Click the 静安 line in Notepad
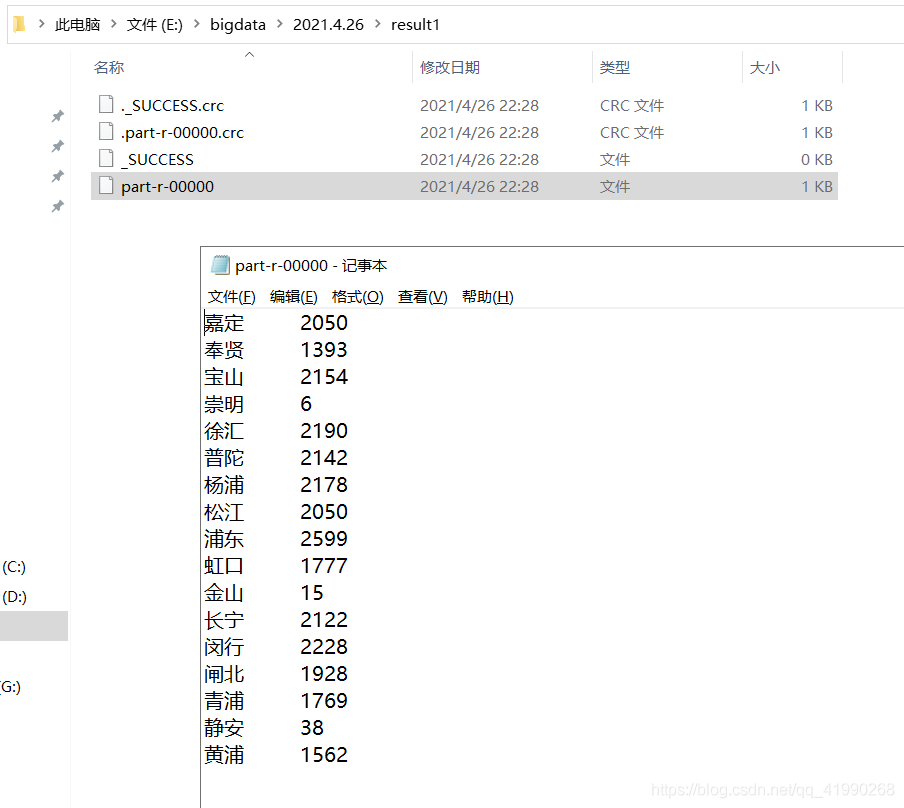 (x=263, y=728)
